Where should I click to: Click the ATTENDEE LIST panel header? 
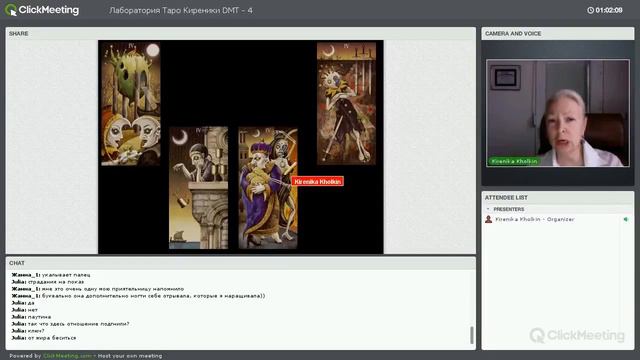pos(558,198)
